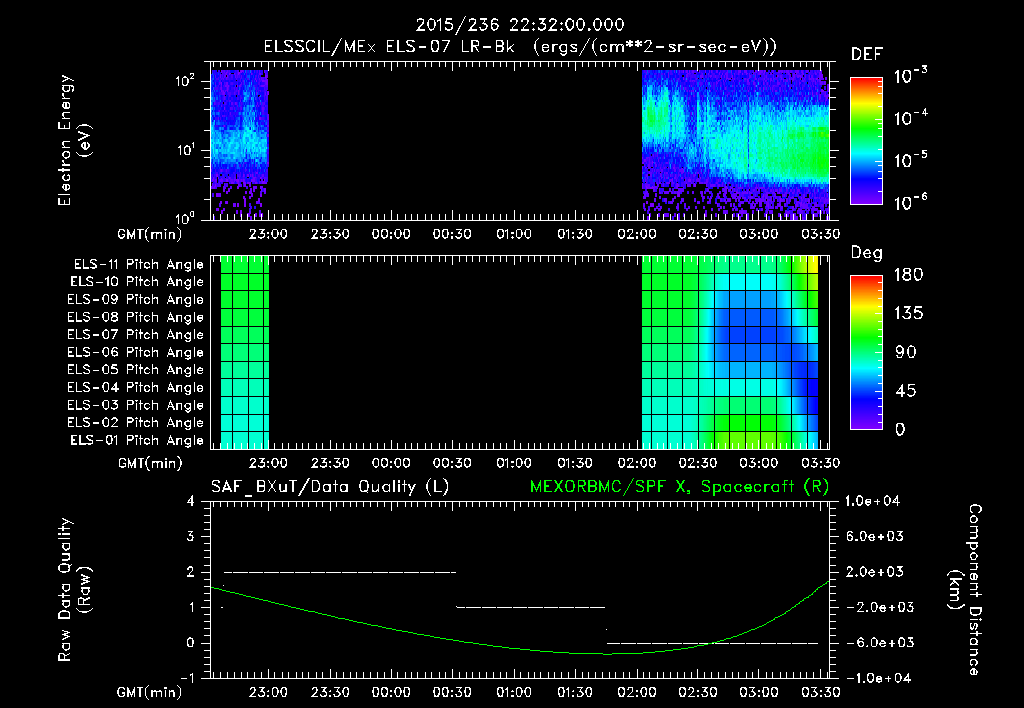
Task: Select the "ELS-04 Pitch Angle" row label
Action: click(x=135, y=387)
